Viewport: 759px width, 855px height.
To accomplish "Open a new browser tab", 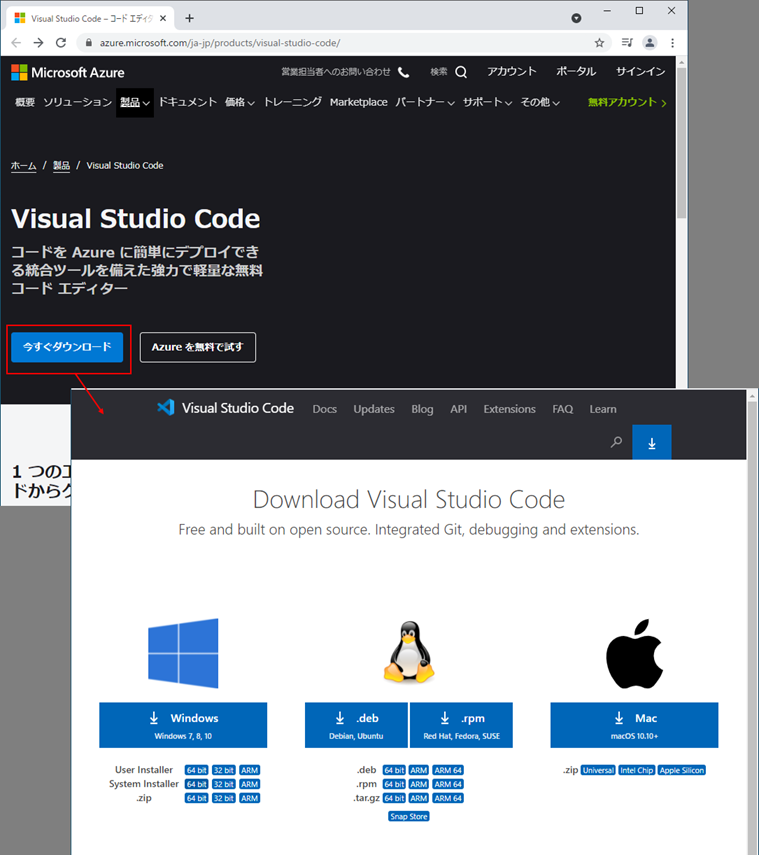I will click(189, 18).
